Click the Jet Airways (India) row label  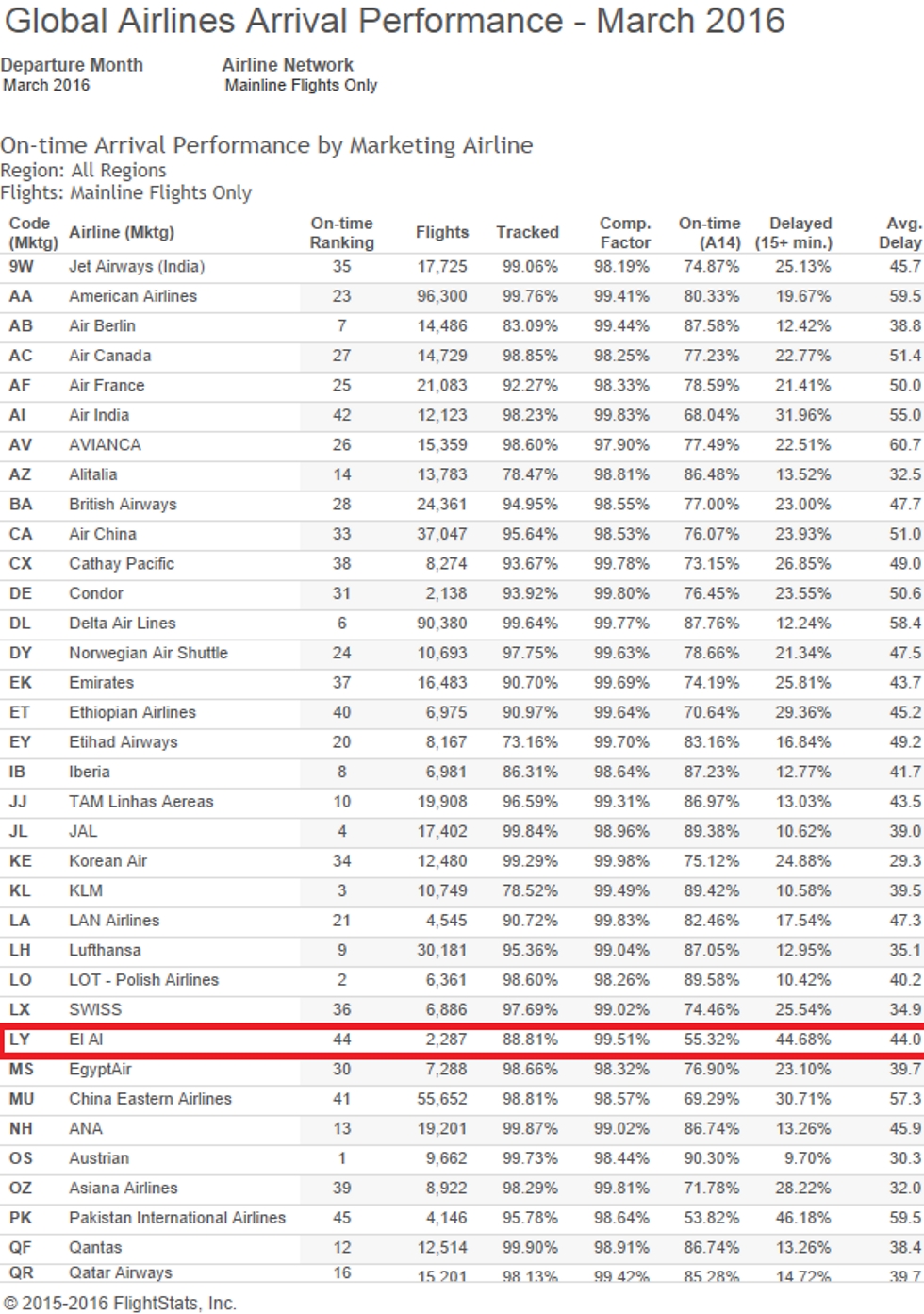point(137,267)
